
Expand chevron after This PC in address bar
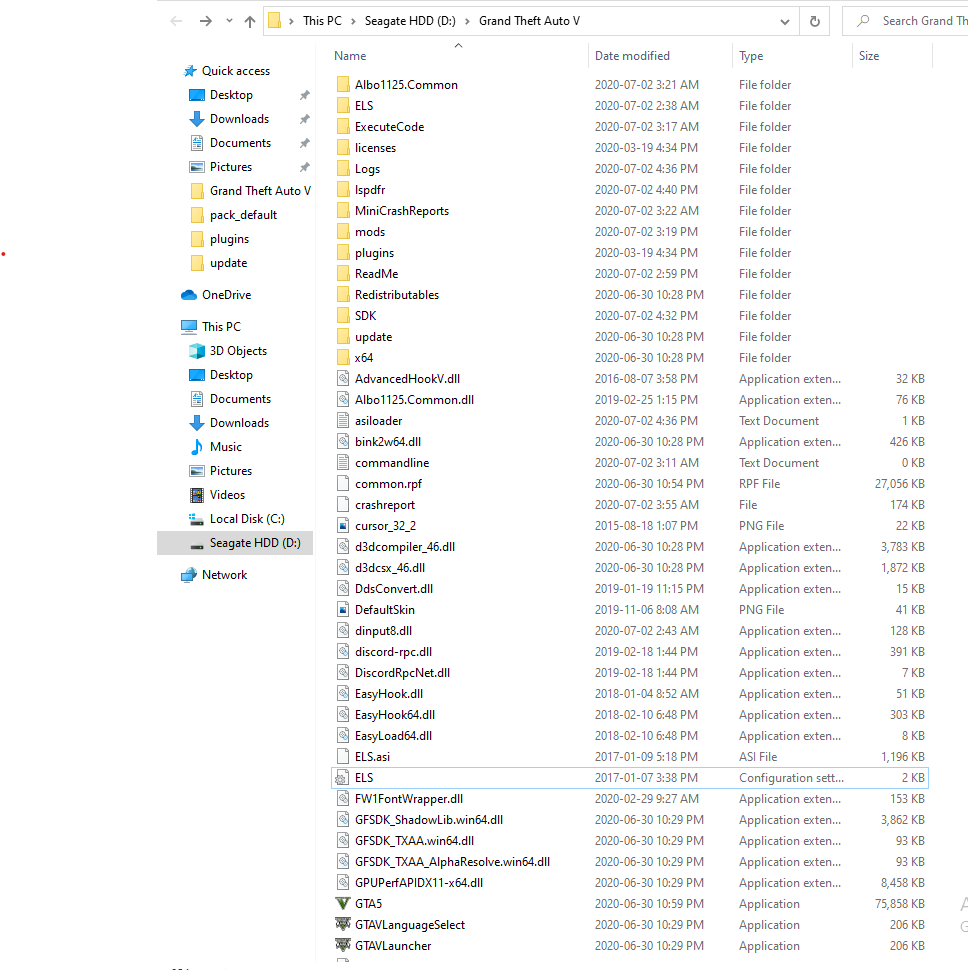[x=353, y=22]
